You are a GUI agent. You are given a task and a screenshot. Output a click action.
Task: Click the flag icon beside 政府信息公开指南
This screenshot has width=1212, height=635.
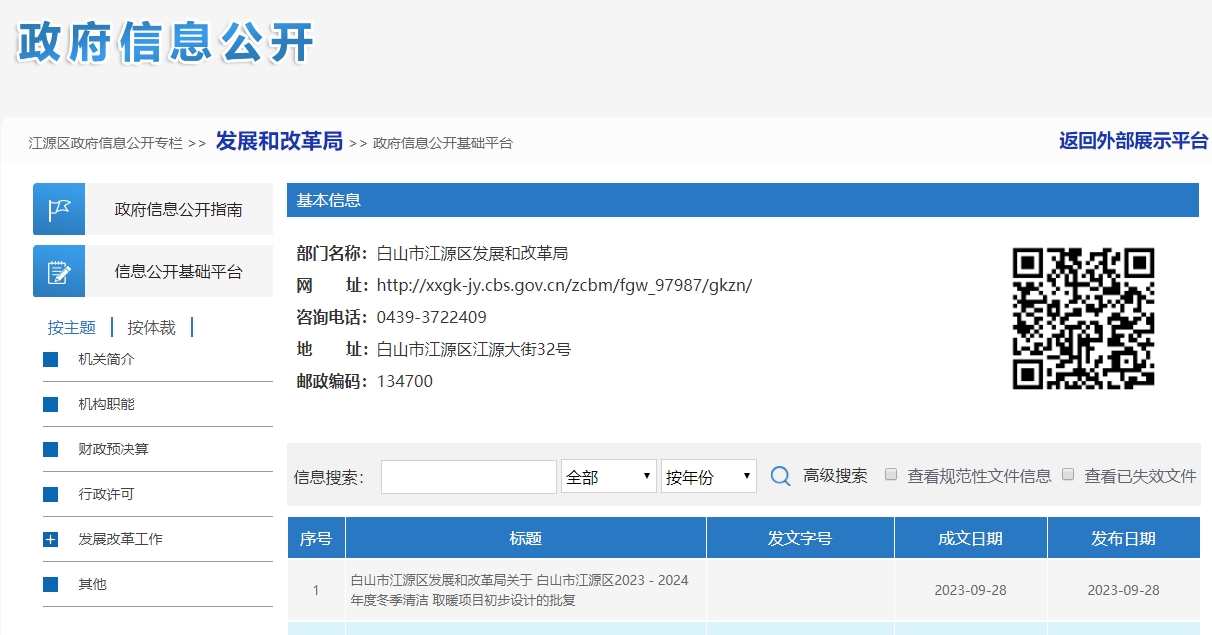pos(59,209)
